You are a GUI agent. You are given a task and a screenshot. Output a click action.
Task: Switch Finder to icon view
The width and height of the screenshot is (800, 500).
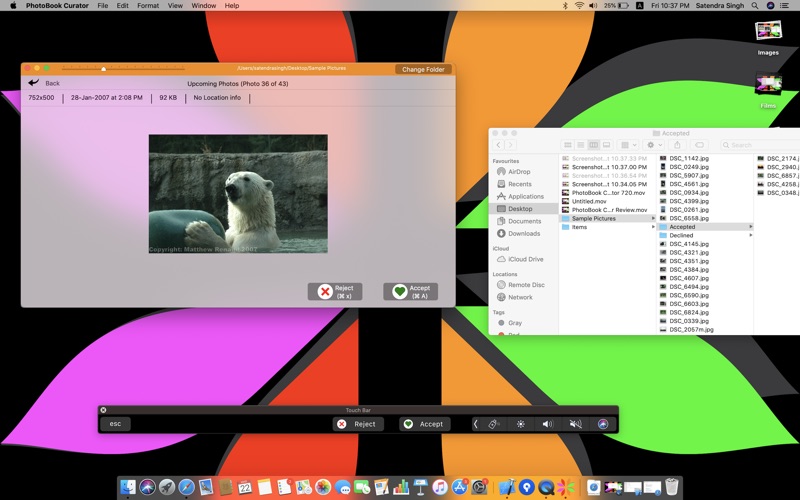[x=567, y=145]
